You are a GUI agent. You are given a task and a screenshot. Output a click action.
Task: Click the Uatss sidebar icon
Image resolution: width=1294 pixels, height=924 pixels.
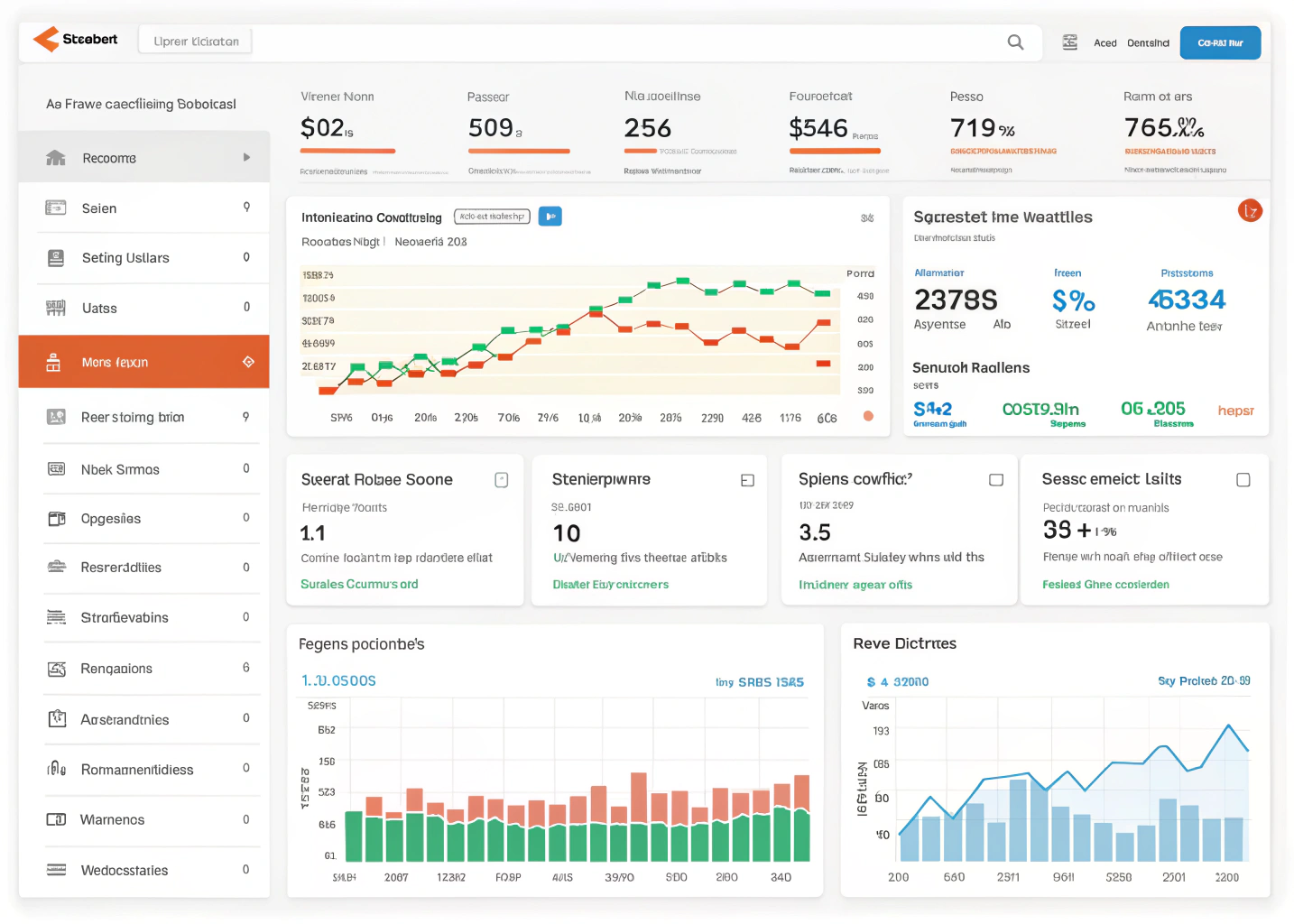[56, 308]
